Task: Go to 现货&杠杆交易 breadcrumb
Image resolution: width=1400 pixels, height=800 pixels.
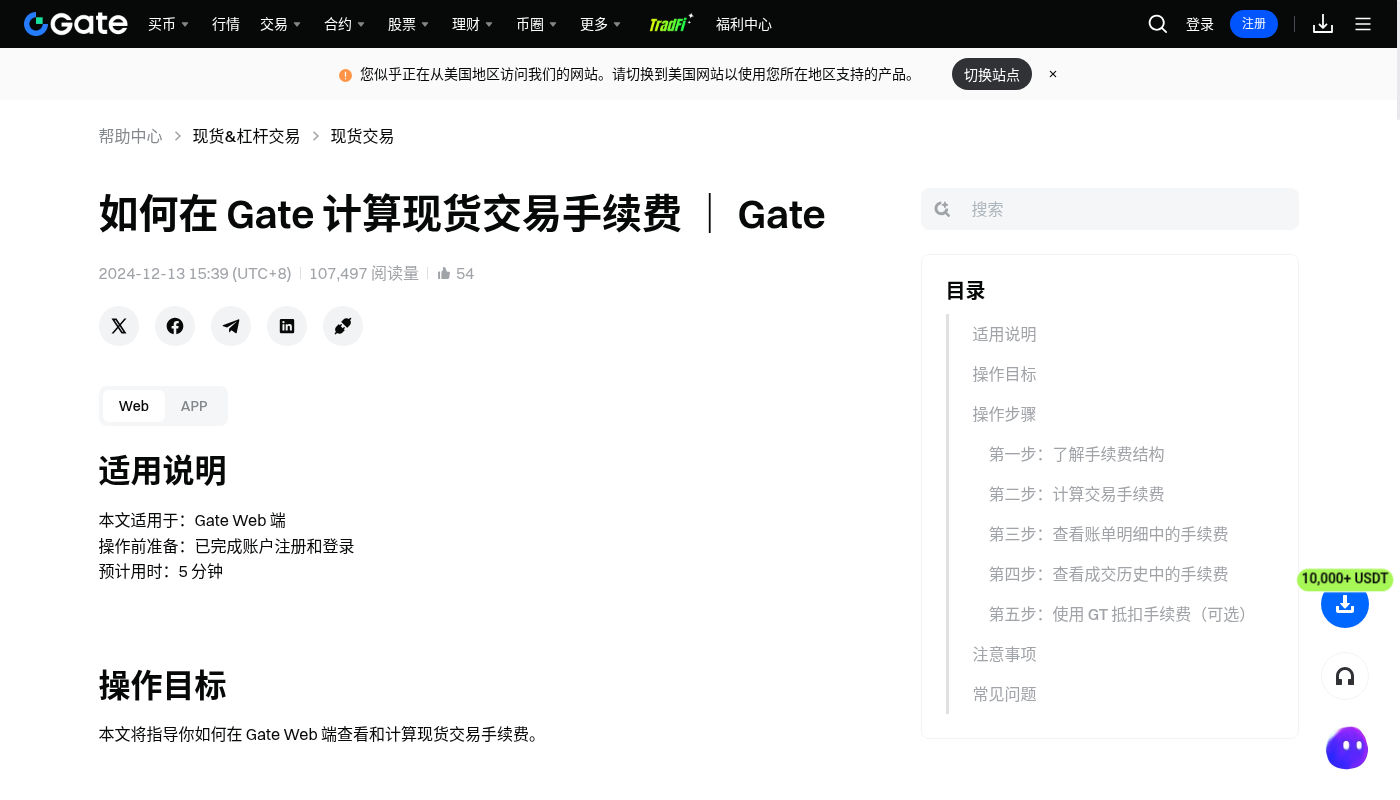Action: [246, 136]
